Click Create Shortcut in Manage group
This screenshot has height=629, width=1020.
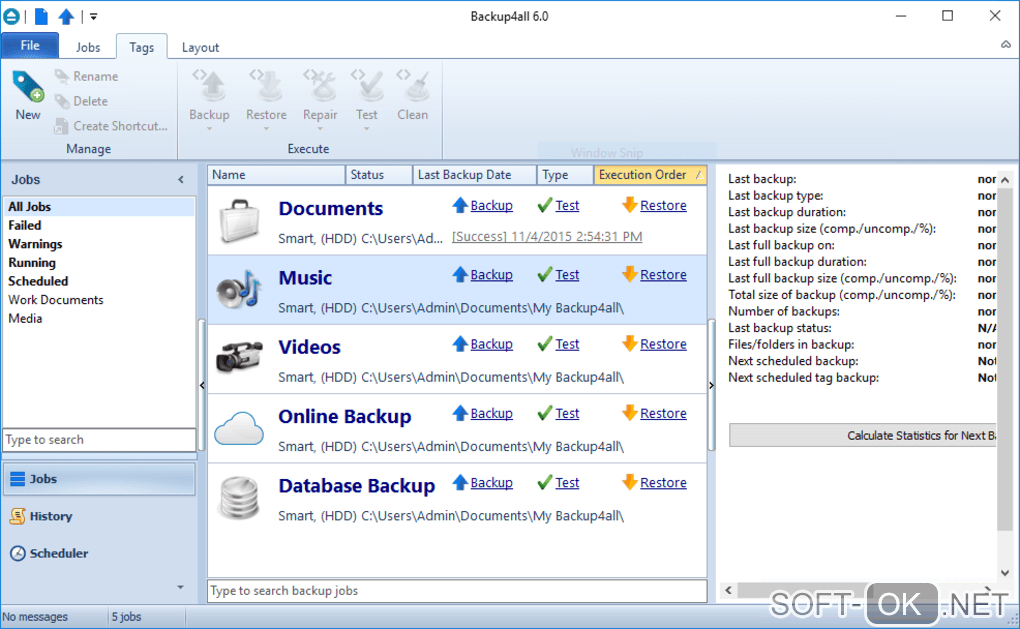click(111, 126)
